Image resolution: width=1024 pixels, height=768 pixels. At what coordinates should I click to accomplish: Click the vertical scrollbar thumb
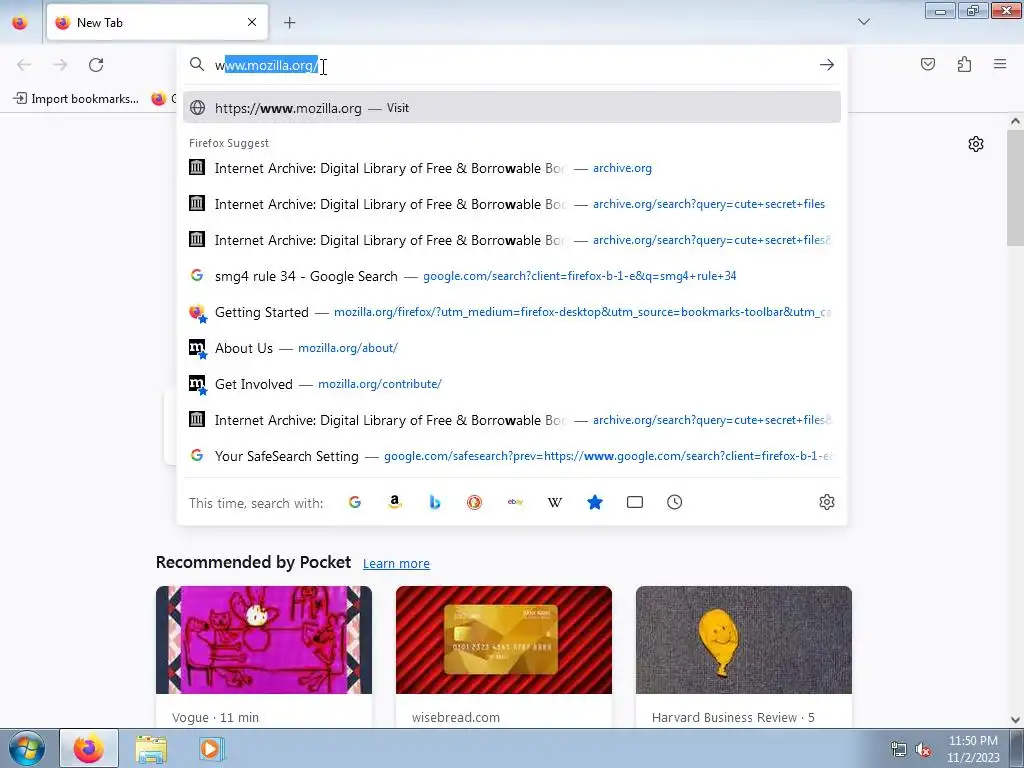(x=1015, y=187)
